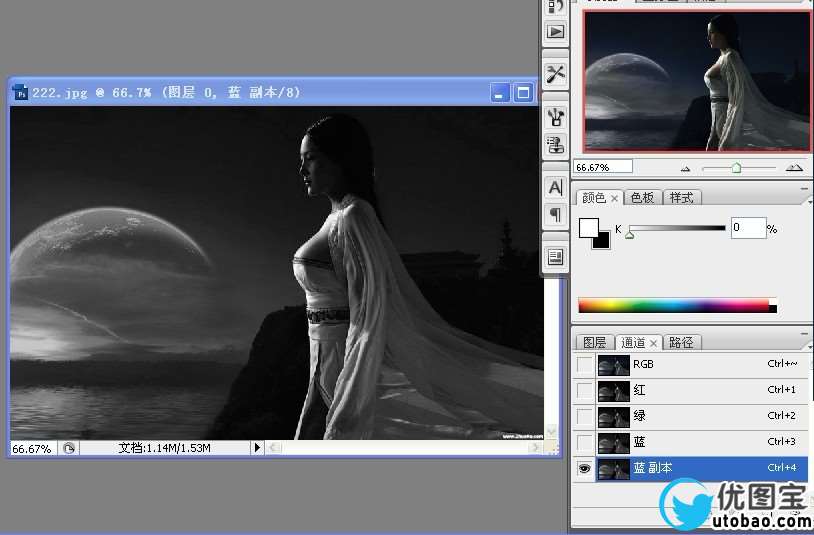
Task: Open the Actions panel play icon
Action: coord(555,32)
